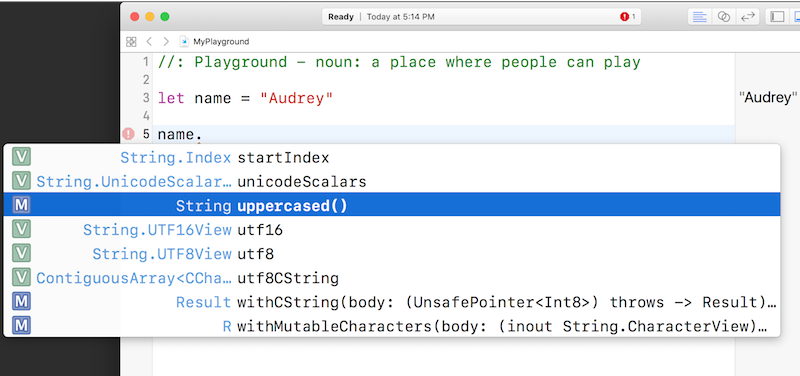This screenshot has width=800, height=376.
Task: Toggle the navigator panel visibility
Action: (777, 17)
